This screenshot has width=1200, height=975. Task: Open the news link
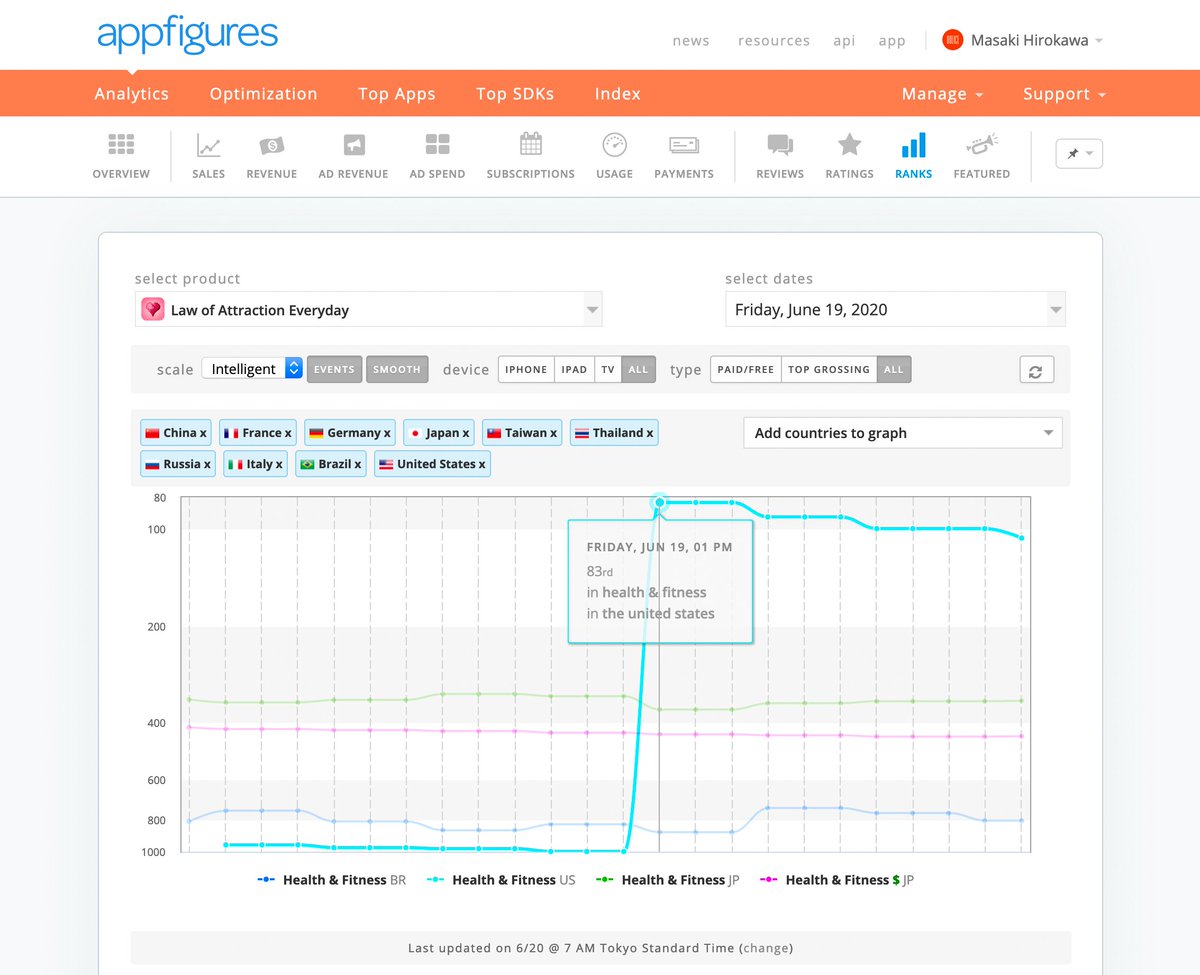(691, 41)
